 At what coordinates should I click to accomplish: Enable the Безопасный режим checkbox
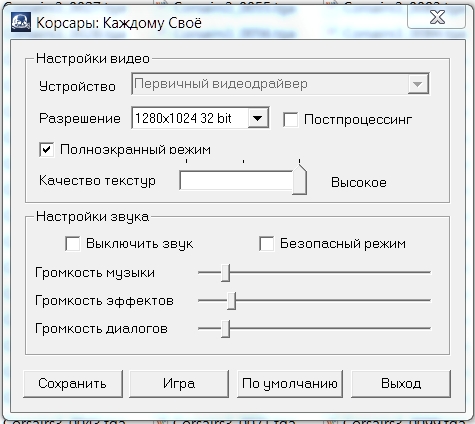(x=266, y=244)
